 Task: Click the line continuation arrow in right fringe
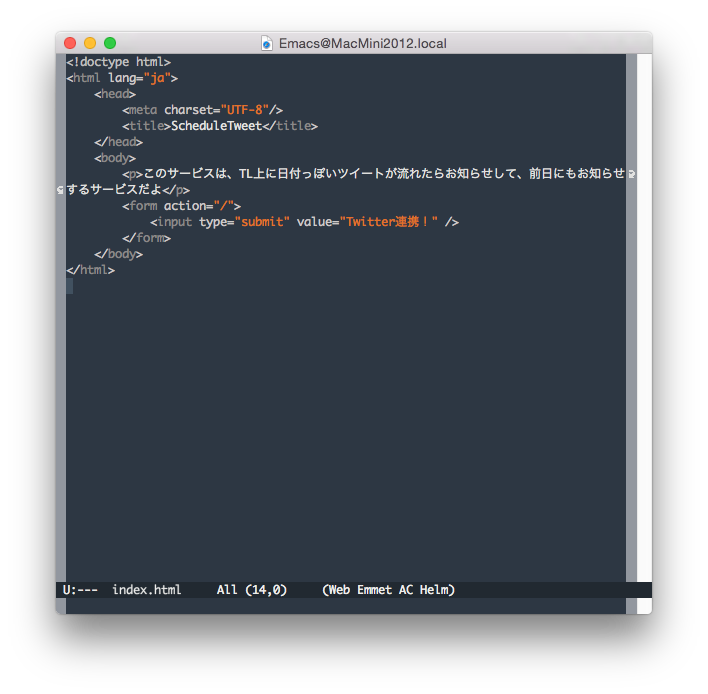pos(631,174)
